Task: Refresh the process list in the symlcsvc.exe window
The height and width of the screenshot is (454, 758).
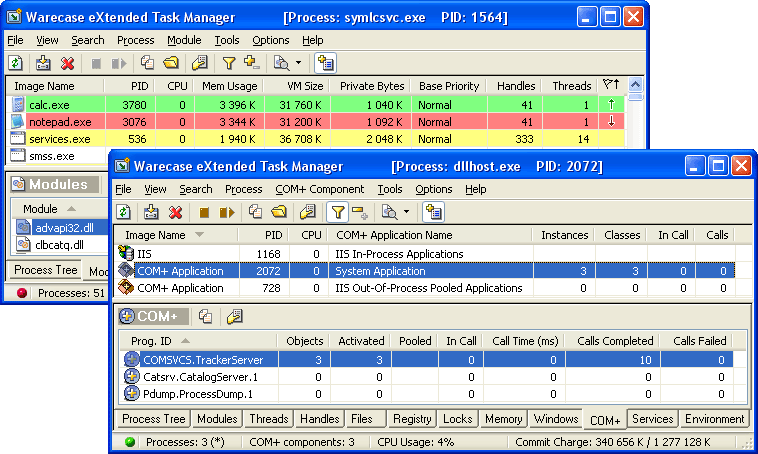Action: point(16,63)
